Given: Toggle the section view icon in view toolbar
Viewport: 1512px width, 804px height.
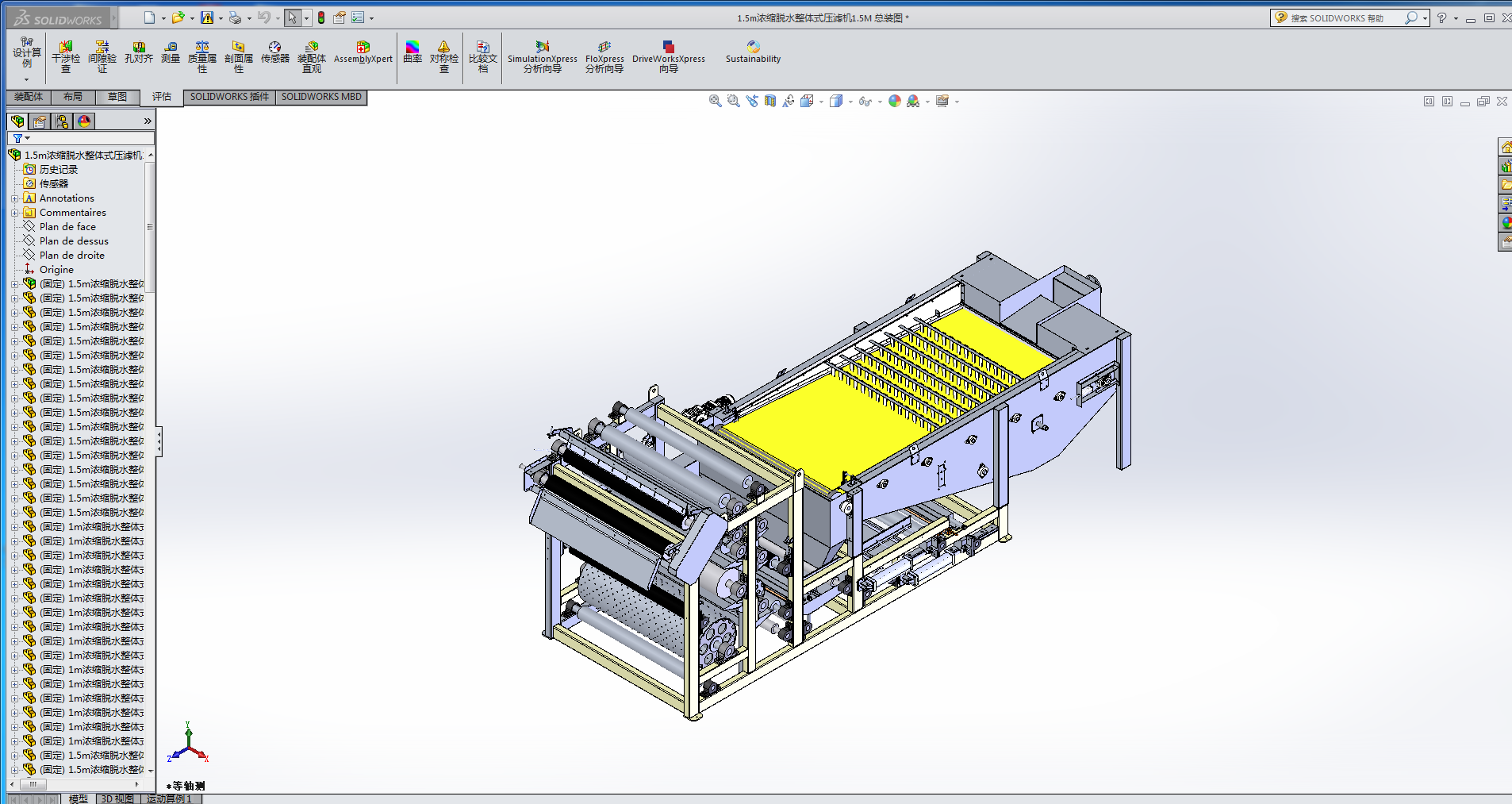Looking at the screenshot, I should click(770, 101).
